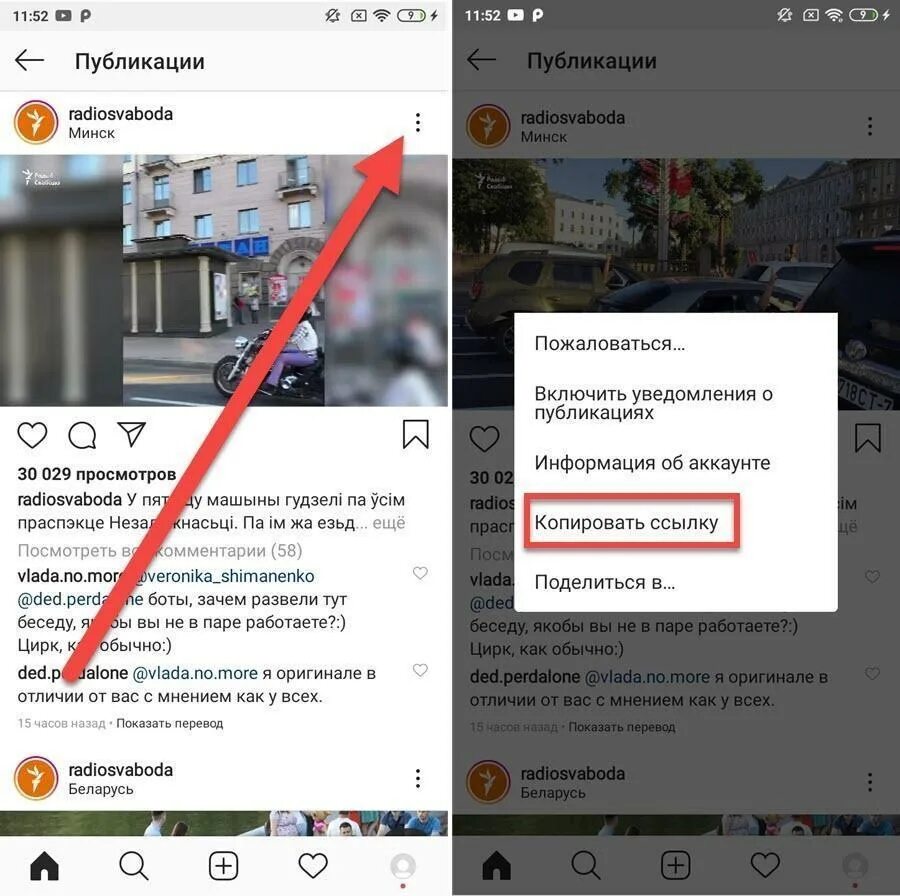View all 58 comments link, left screen

[x=160, y=550]
